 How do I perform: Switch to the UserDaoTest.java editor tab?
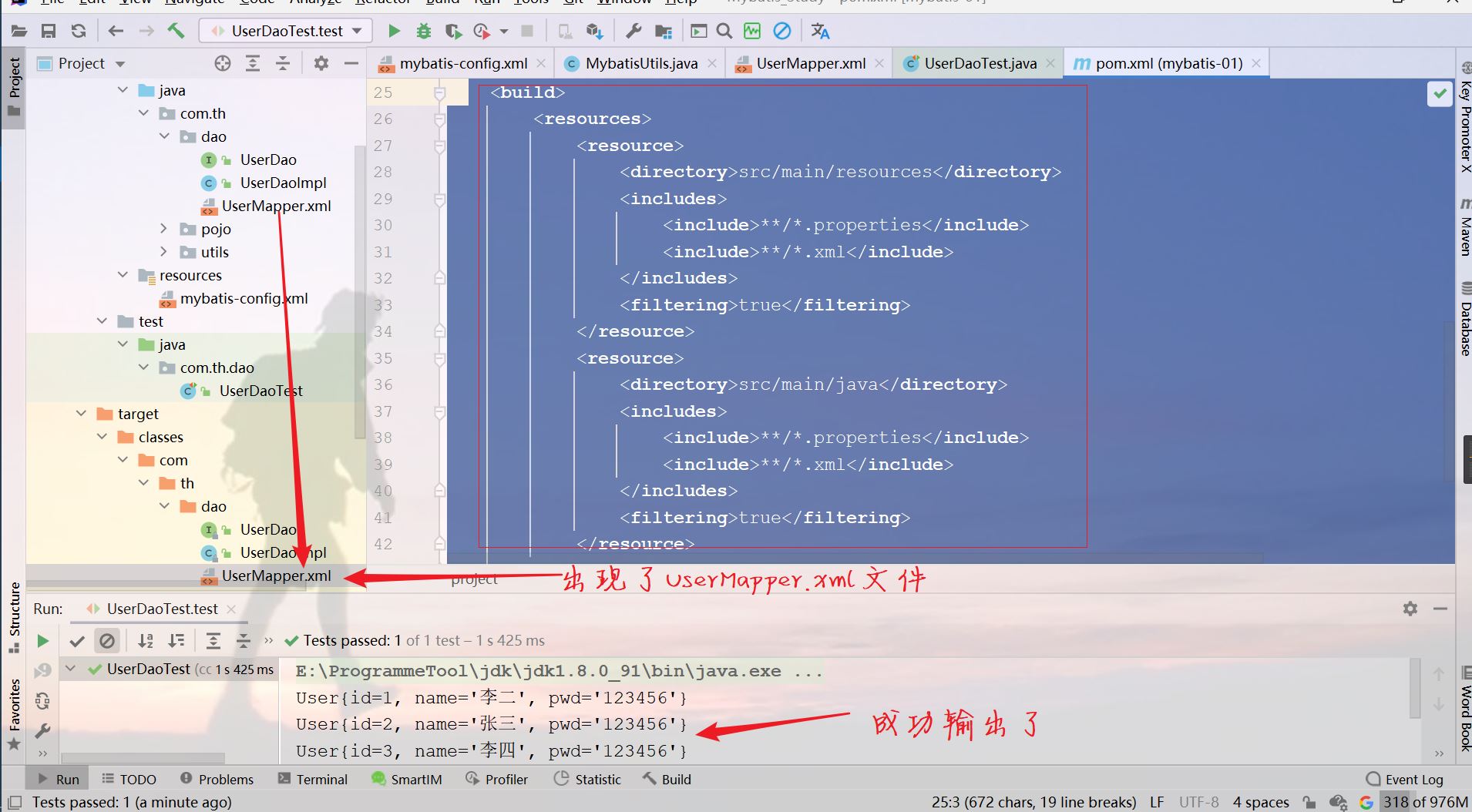[980, 63]
